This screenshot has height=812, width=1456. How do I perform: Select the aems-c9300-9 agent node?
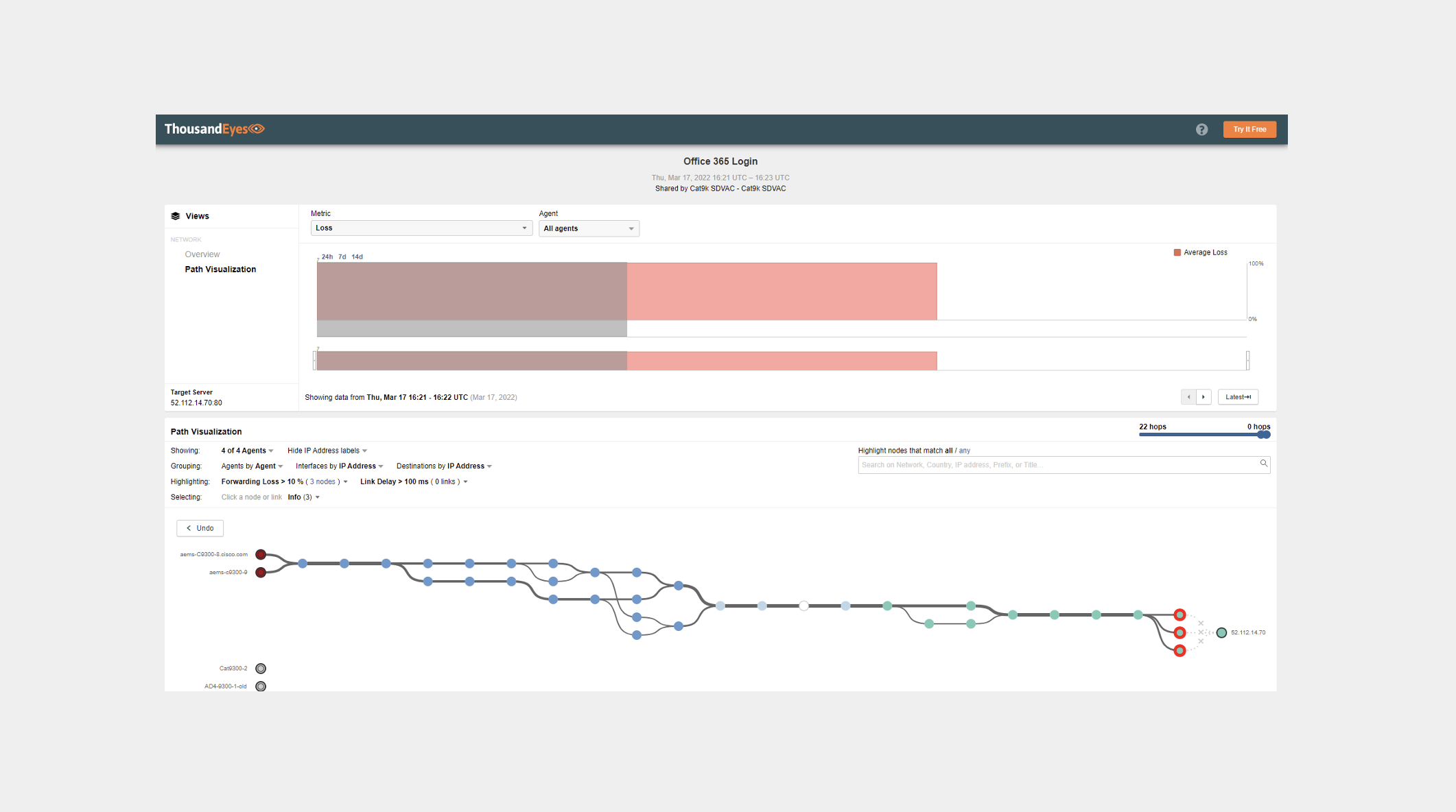[x=261, y=572]
